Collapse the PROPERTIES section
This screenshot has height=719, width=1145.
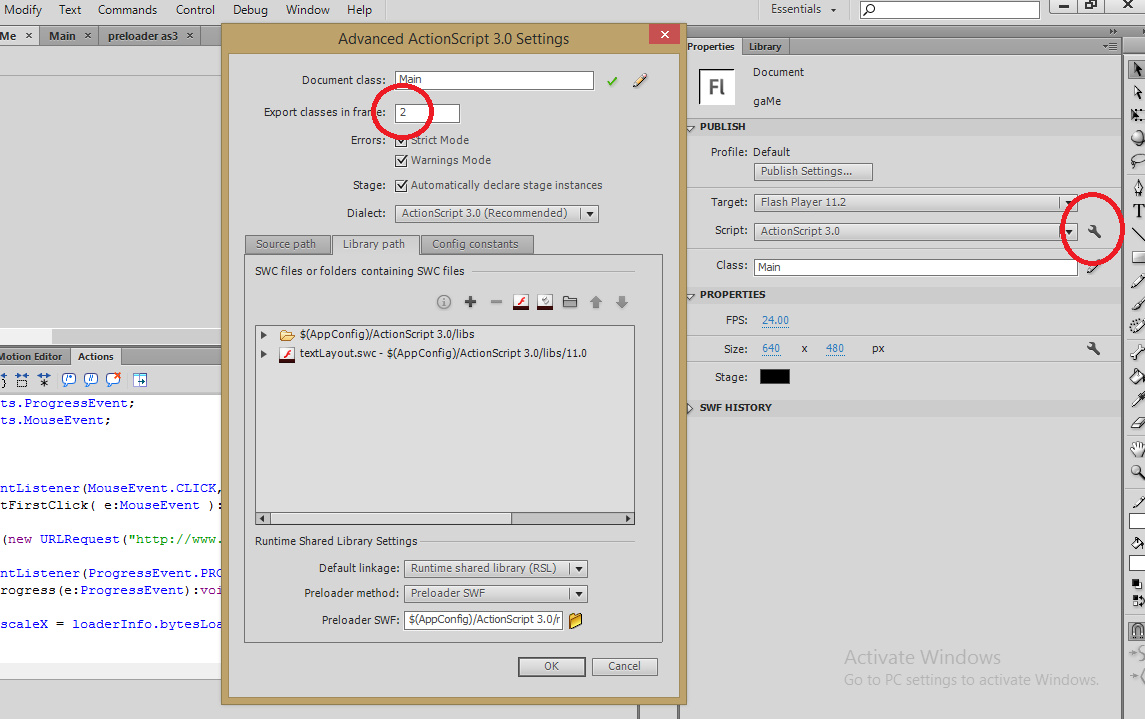point(691,296)
